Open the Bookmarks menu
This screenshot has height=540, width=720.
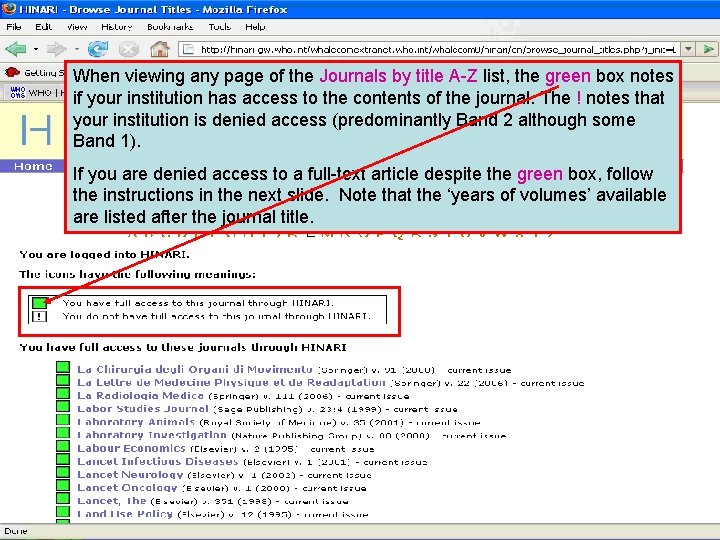coord(170,27)
